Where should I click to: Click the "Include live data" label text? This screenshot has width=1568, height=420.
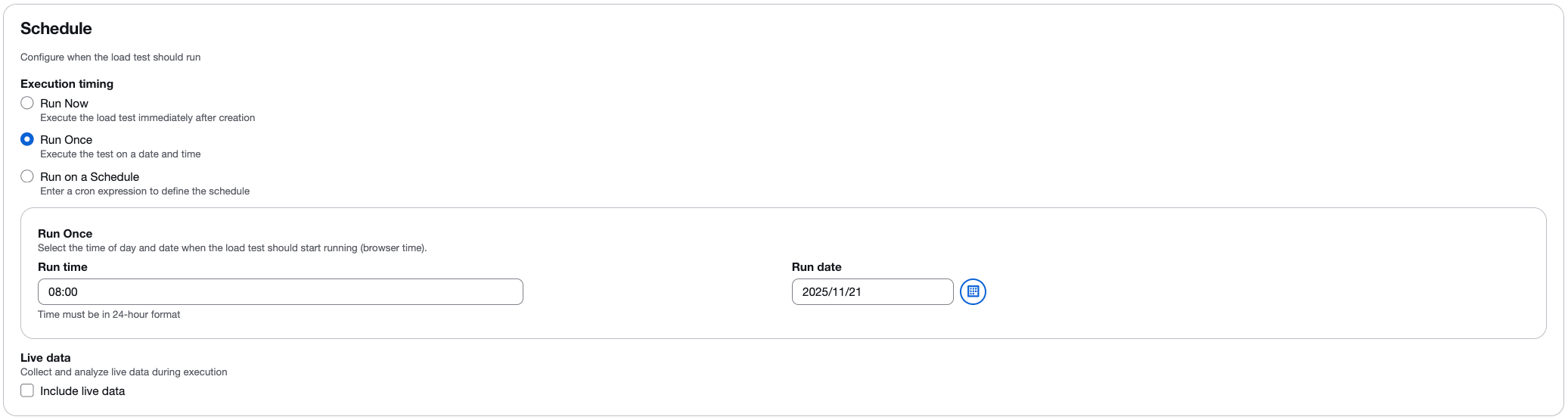[82, 391]
